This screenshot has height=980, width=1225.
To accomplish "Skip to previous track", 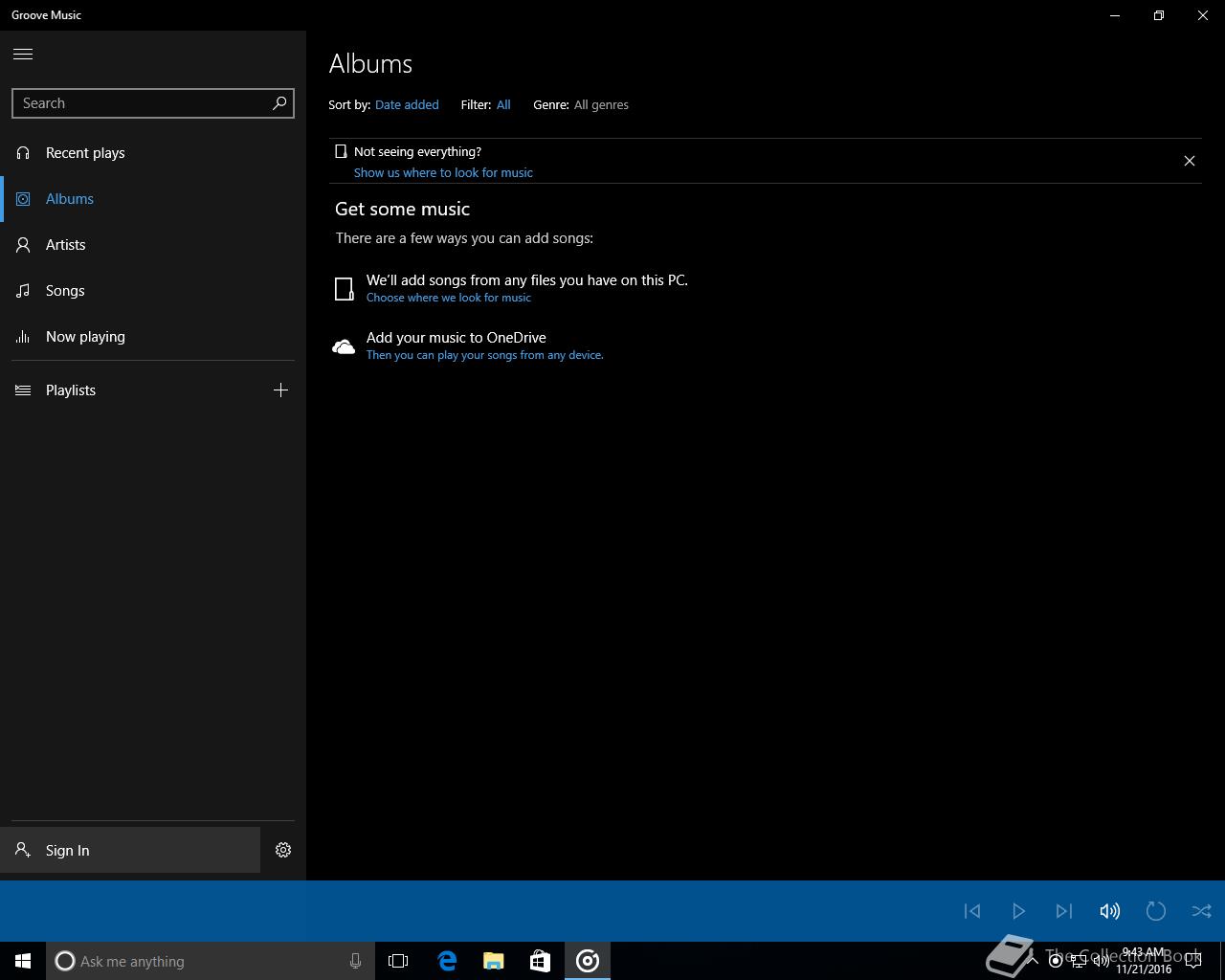I will click(x=972, y=911).
